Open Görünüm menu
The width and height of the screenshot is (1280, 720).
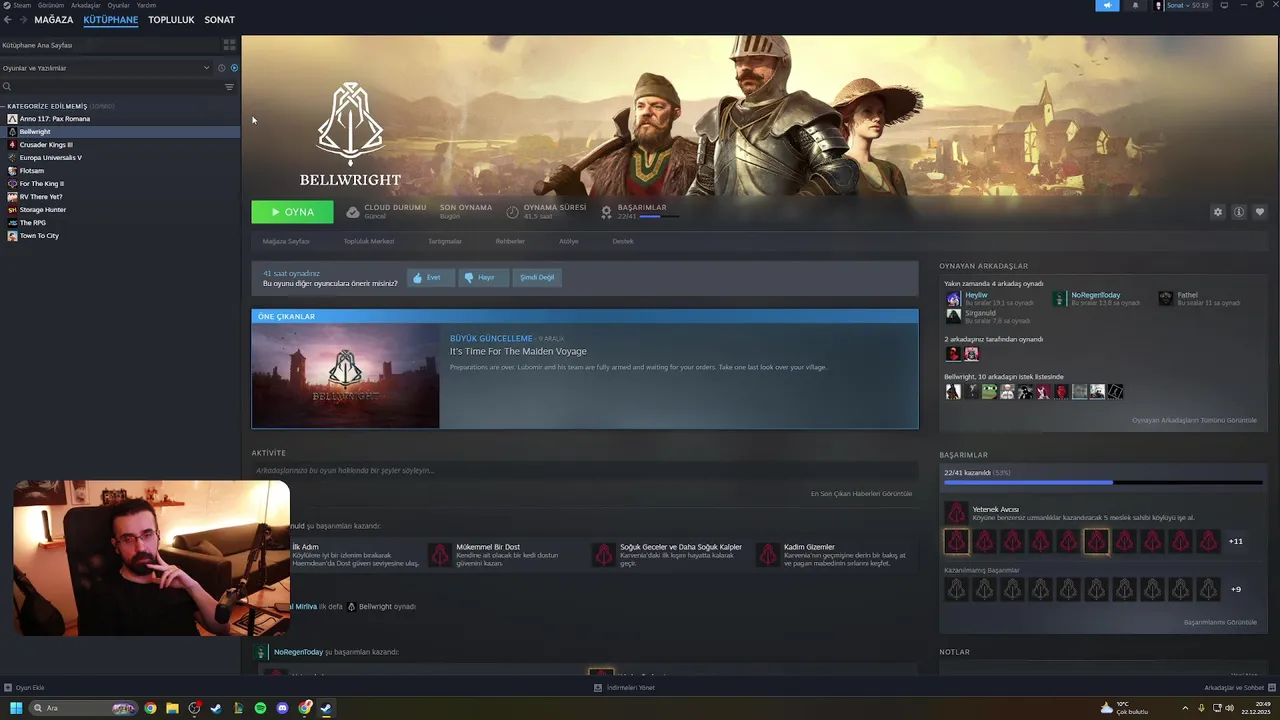[51, 5]
